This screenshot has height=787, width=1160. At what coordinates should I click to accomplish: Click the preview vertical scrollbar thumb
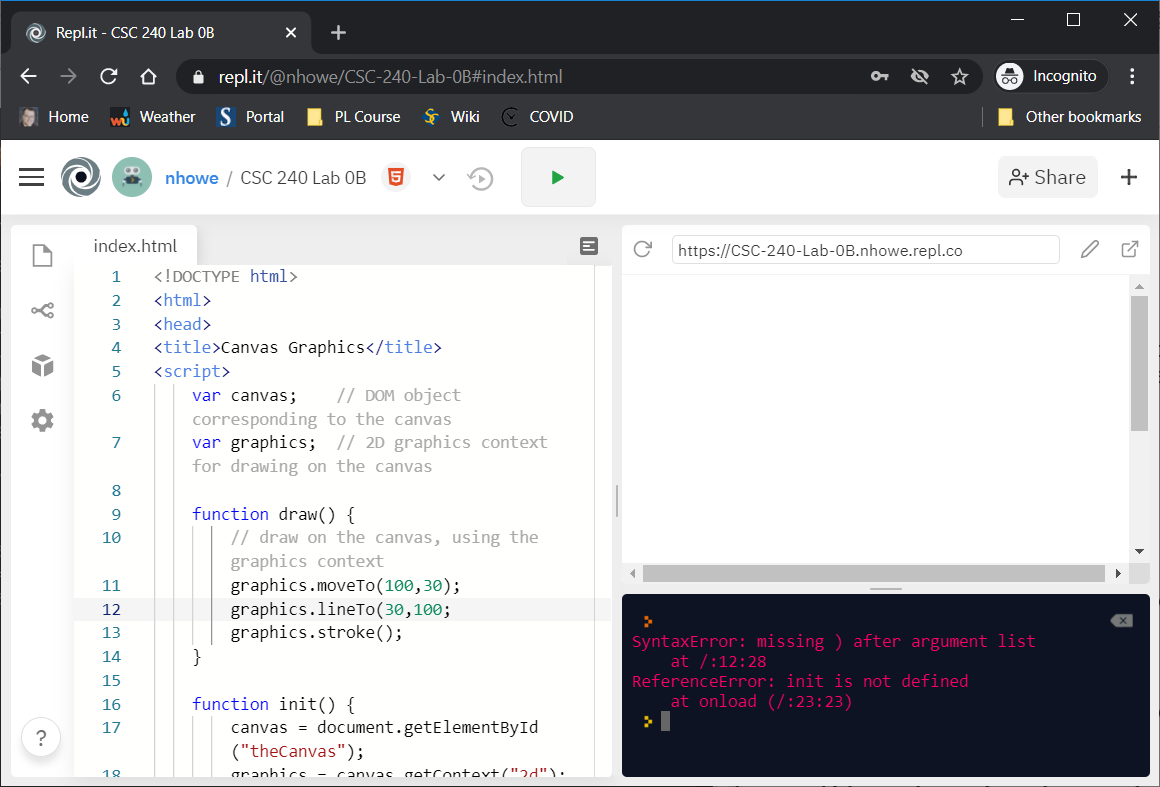click(x=1139, y=363)
